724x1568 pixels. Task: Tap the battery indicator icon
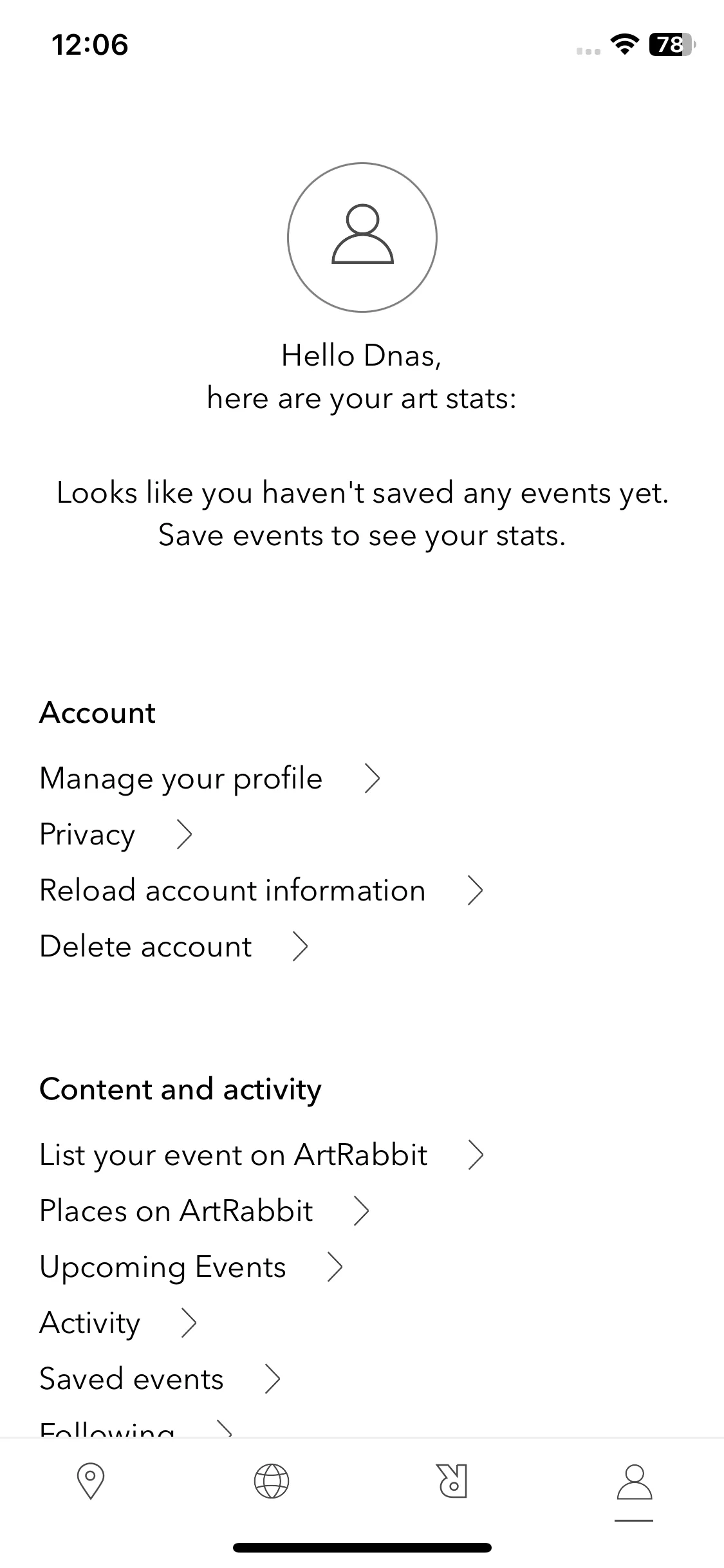tap(673, 44)
